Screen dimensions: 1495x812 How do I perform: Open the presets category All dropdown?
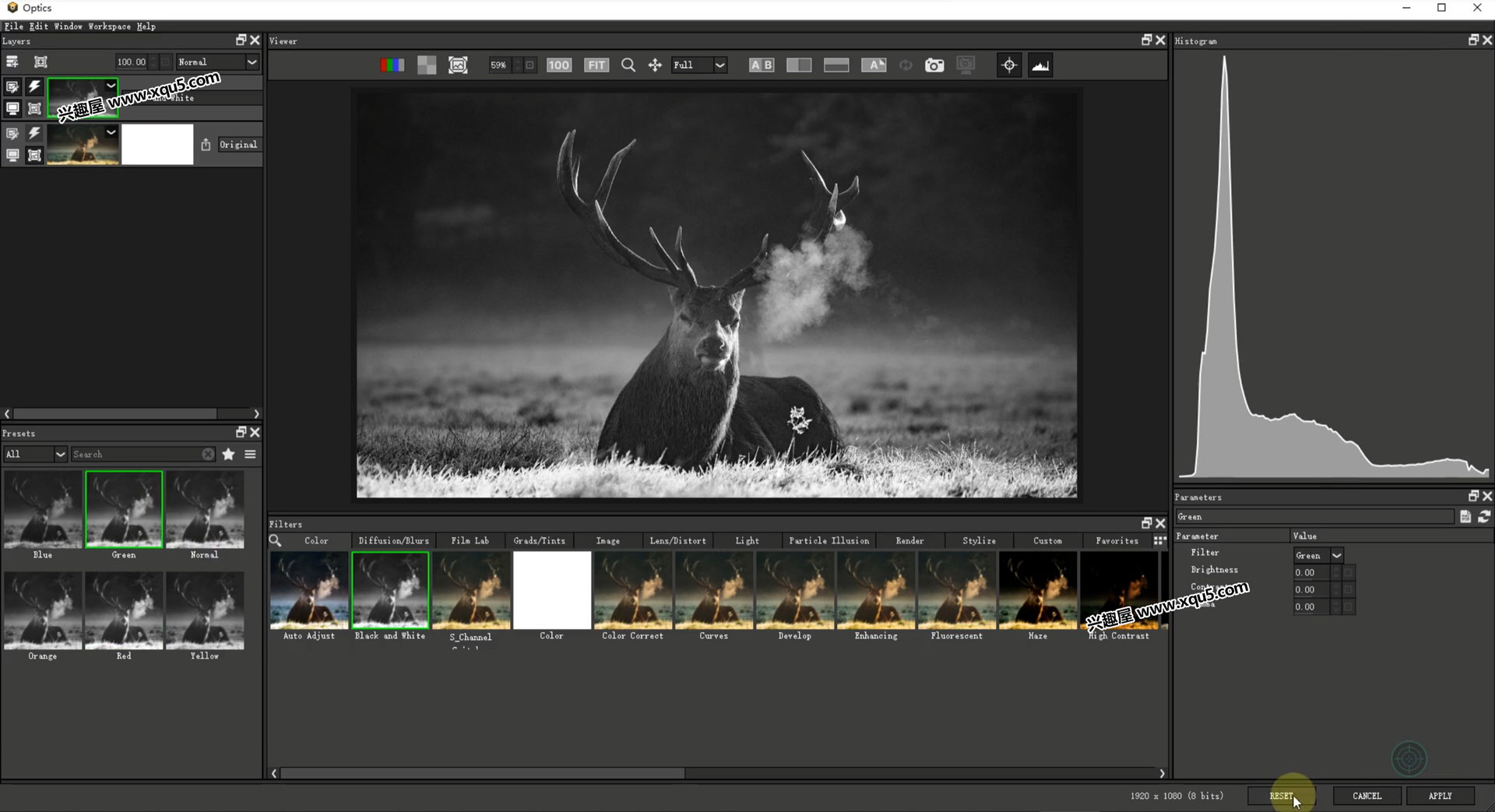[x=35, y=454]
